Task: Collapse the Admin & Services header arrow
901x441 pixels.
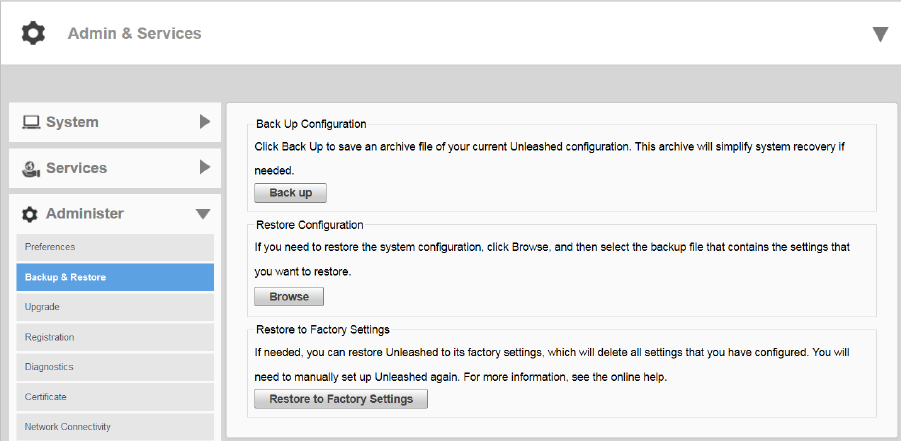Action: tap(880, 34)
